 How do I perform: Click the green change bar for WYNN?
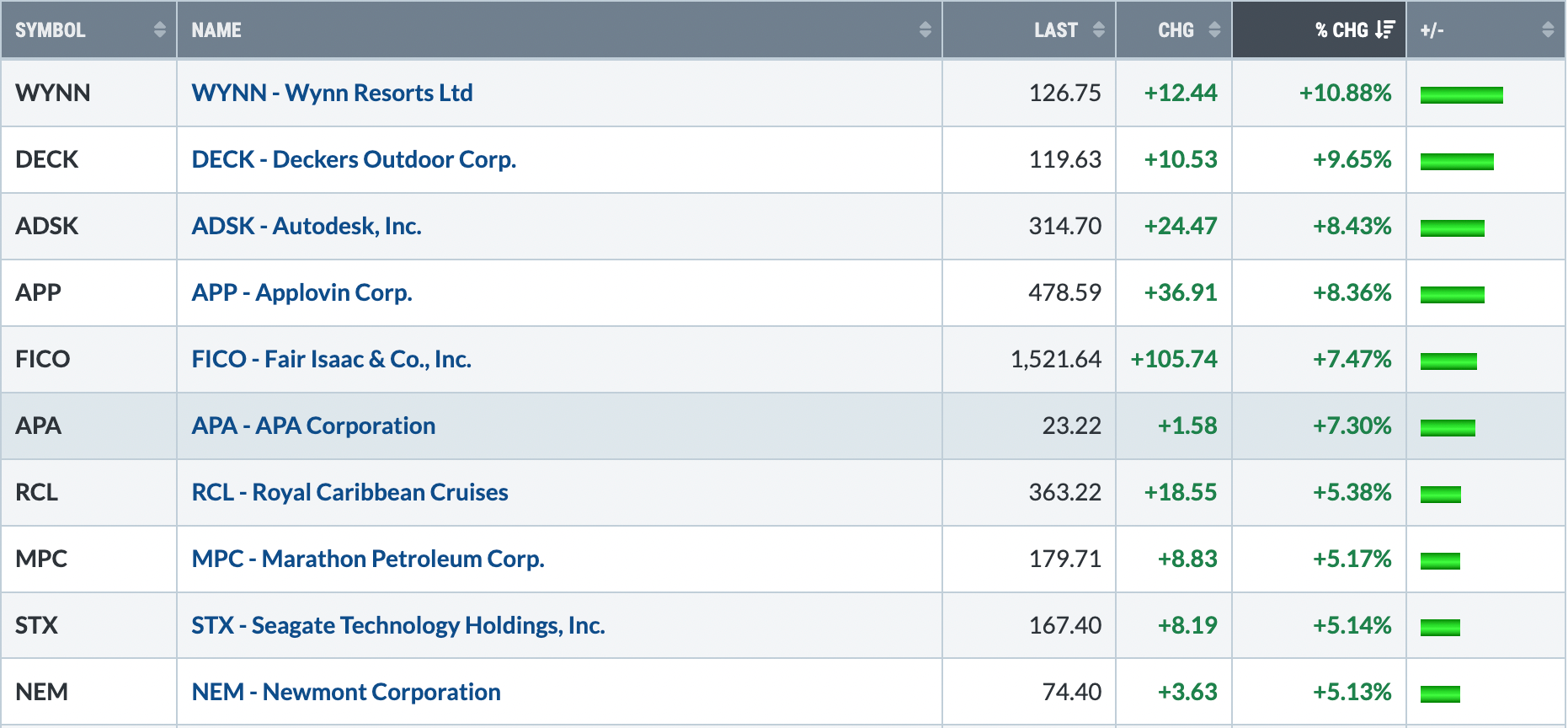point(1461,95)
